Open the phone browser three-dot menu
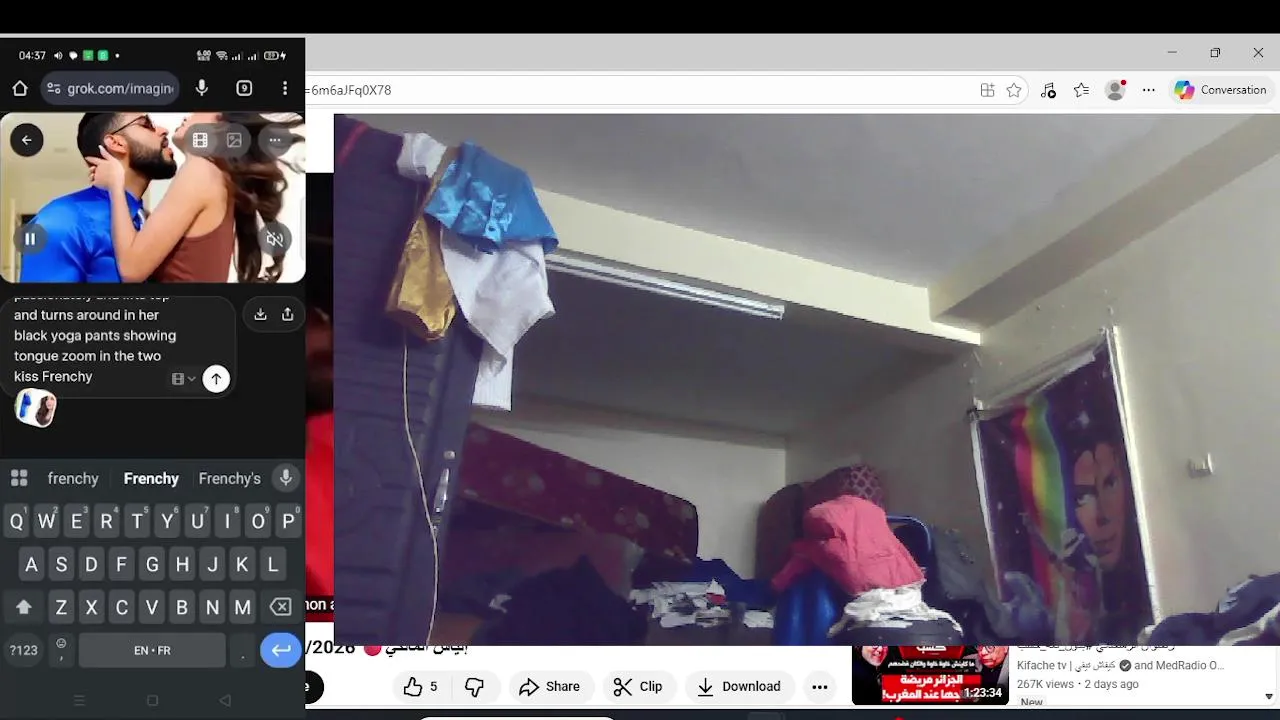 [x=285, y=88]
